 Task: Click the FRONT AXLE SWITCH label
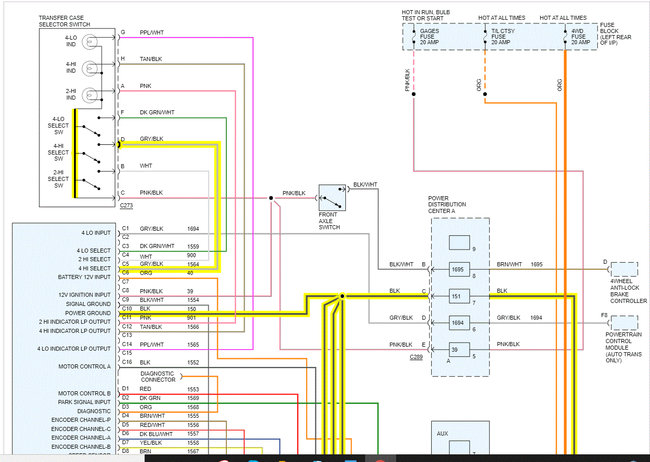[329, 221]
